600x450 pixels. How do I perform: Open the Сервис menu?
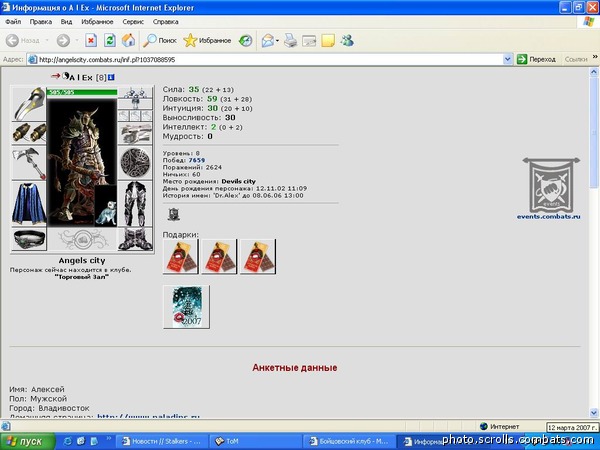(x=133, y=22)
